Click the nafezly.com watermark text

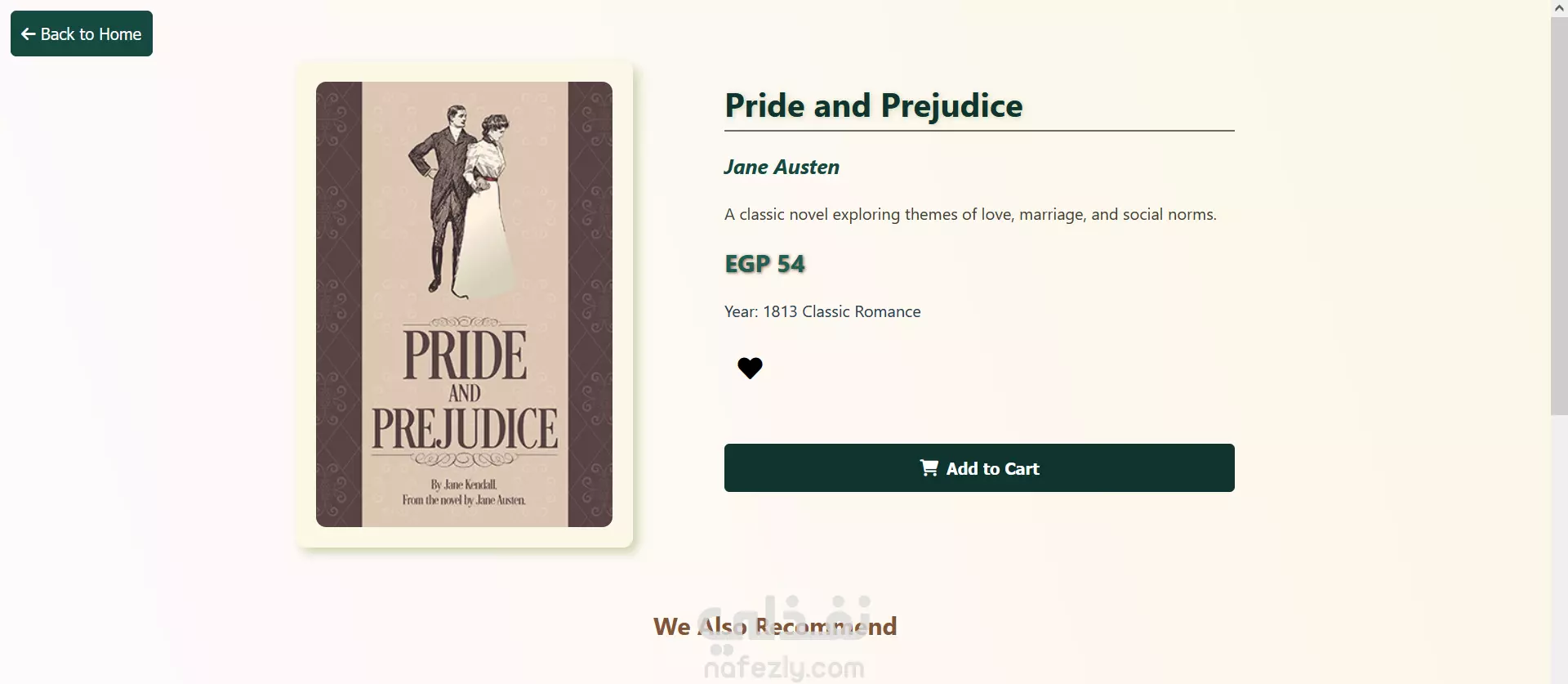point(784,668)
